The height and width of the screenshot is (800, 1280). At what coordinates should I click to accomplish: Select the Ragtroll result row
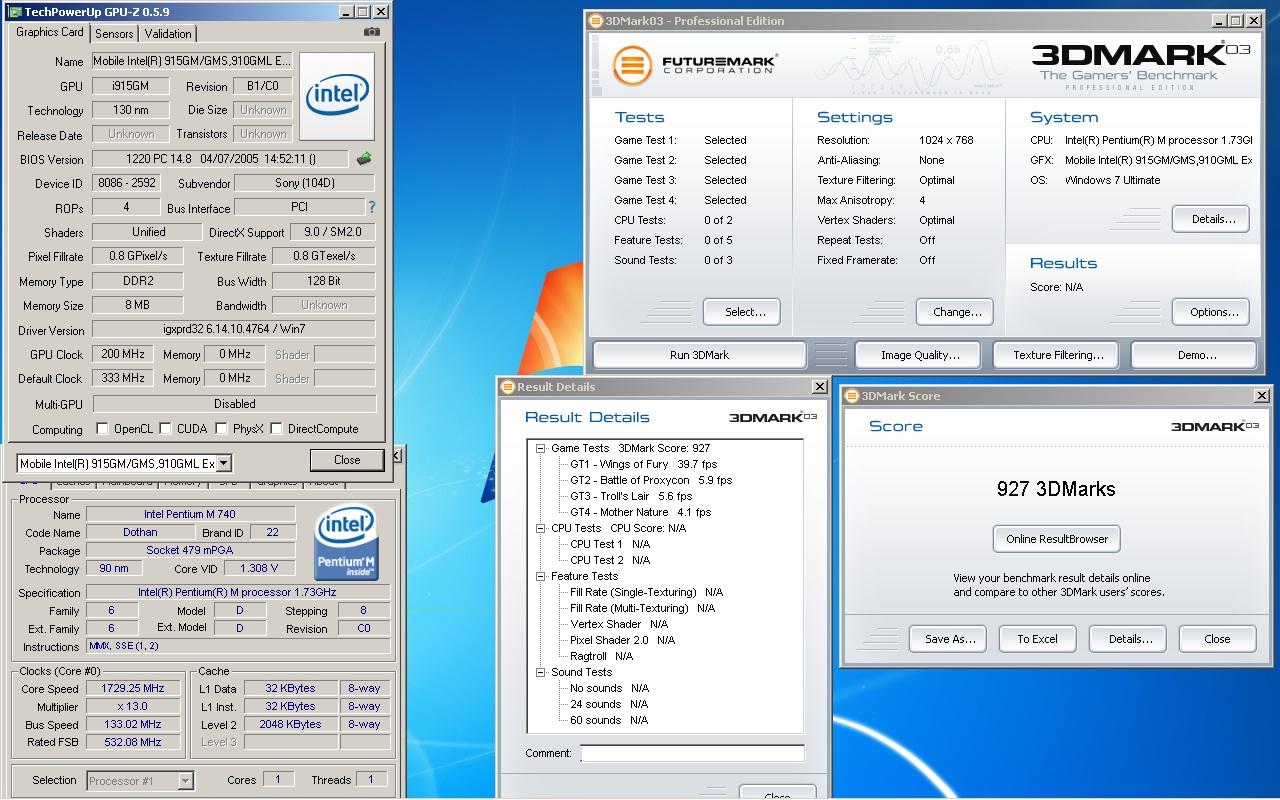[x=601, y=657]
